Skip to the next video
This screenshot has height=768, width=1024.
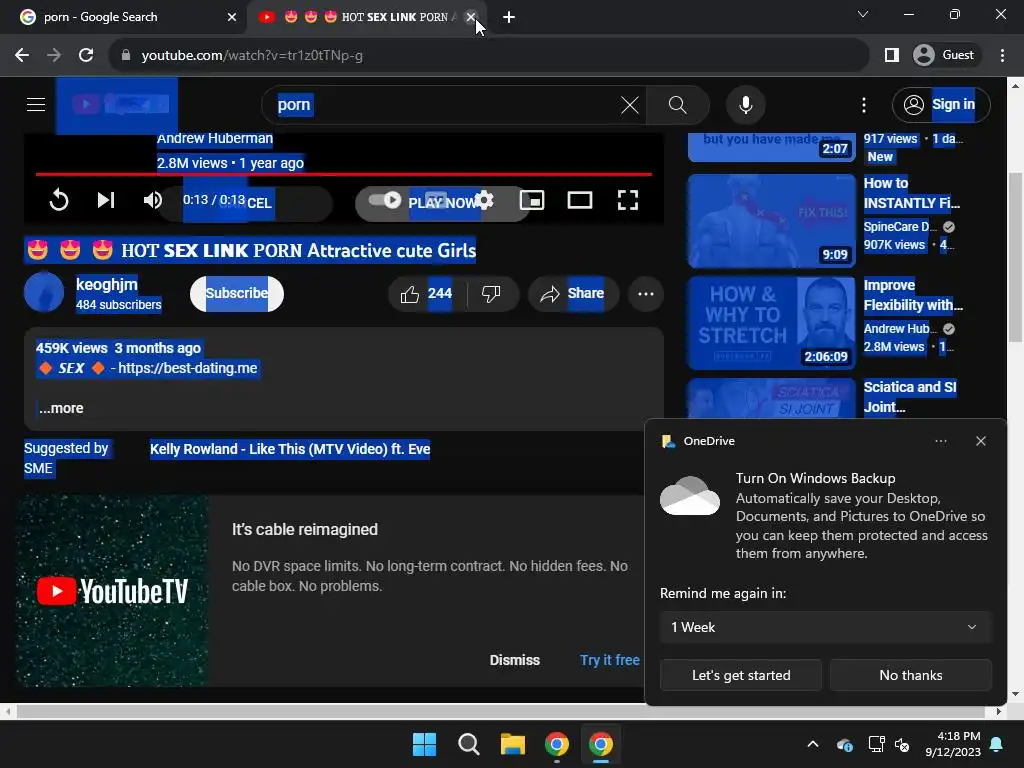(106, 200)
